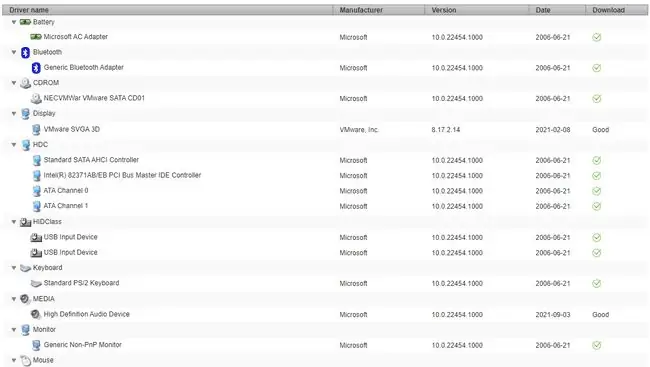This screenshot has width=650, height=367.
Task: Click the Bluetooth category icon
Action: [25, 52]
